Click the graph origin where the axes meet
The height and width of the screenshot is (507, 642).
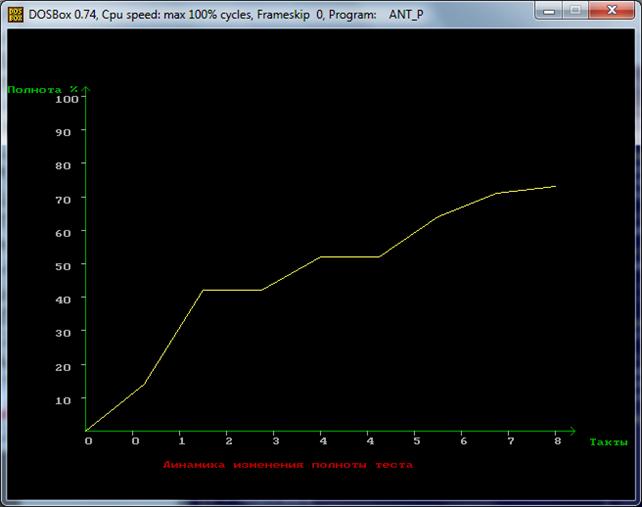point(86,431)
